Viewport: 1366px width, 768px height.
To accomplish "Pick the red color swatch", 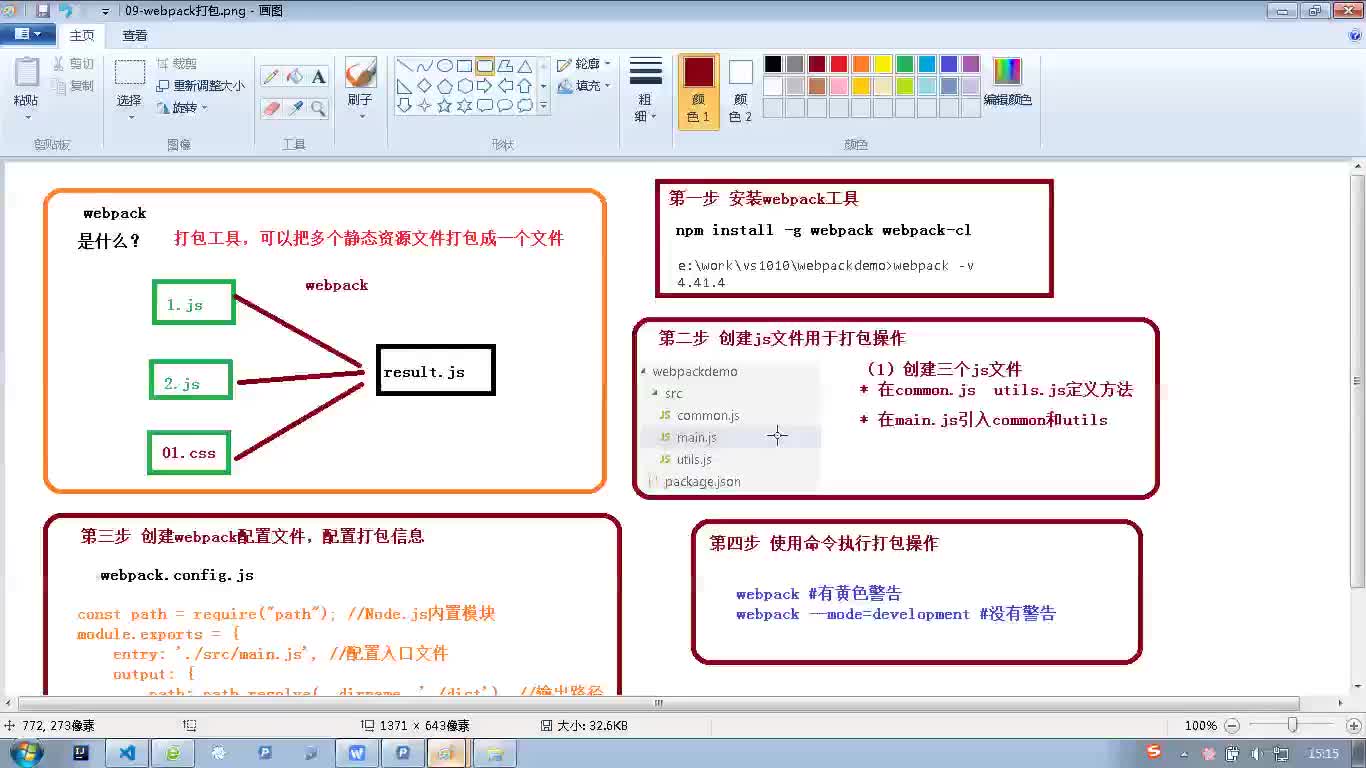I will pyautogui.click(x=839, y=64).
